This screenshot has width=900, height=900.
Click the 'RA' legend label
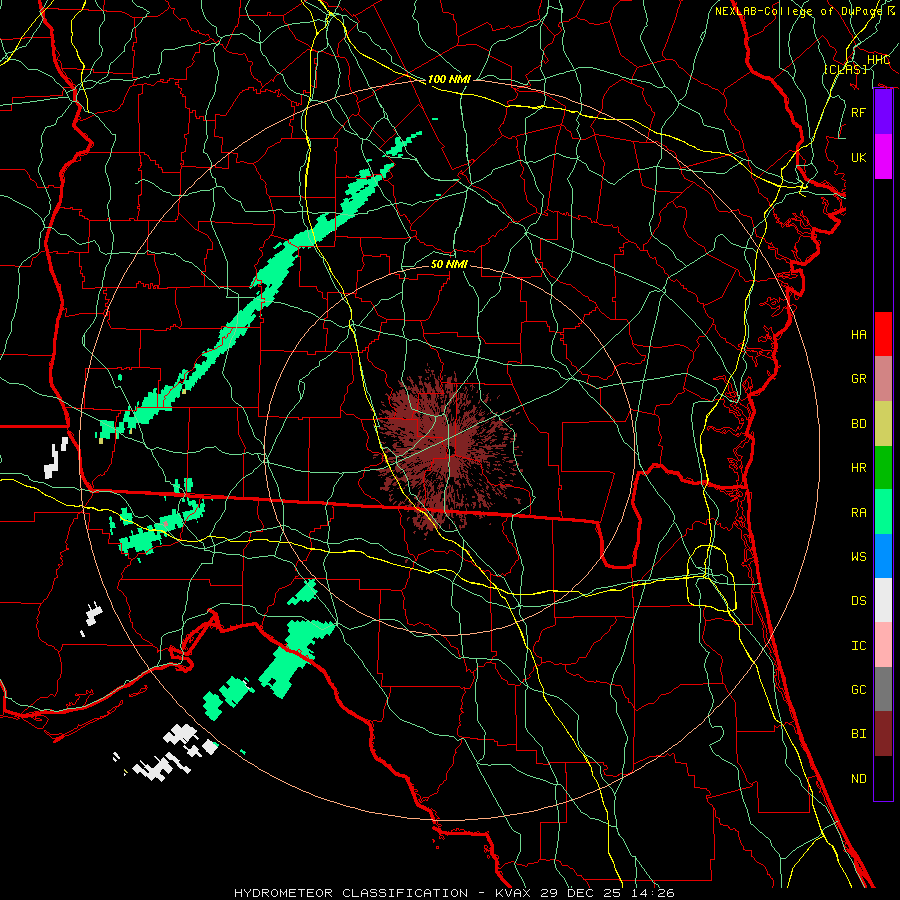click(858, 513)
